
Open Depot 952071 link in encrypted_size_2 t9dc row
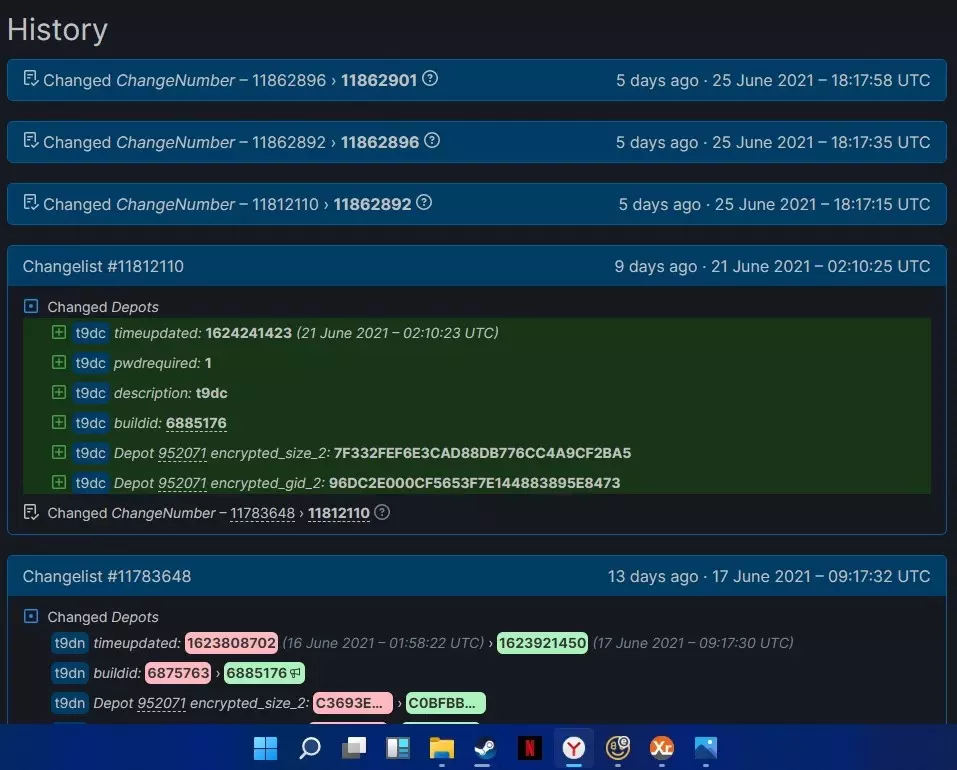coord(182,453)
